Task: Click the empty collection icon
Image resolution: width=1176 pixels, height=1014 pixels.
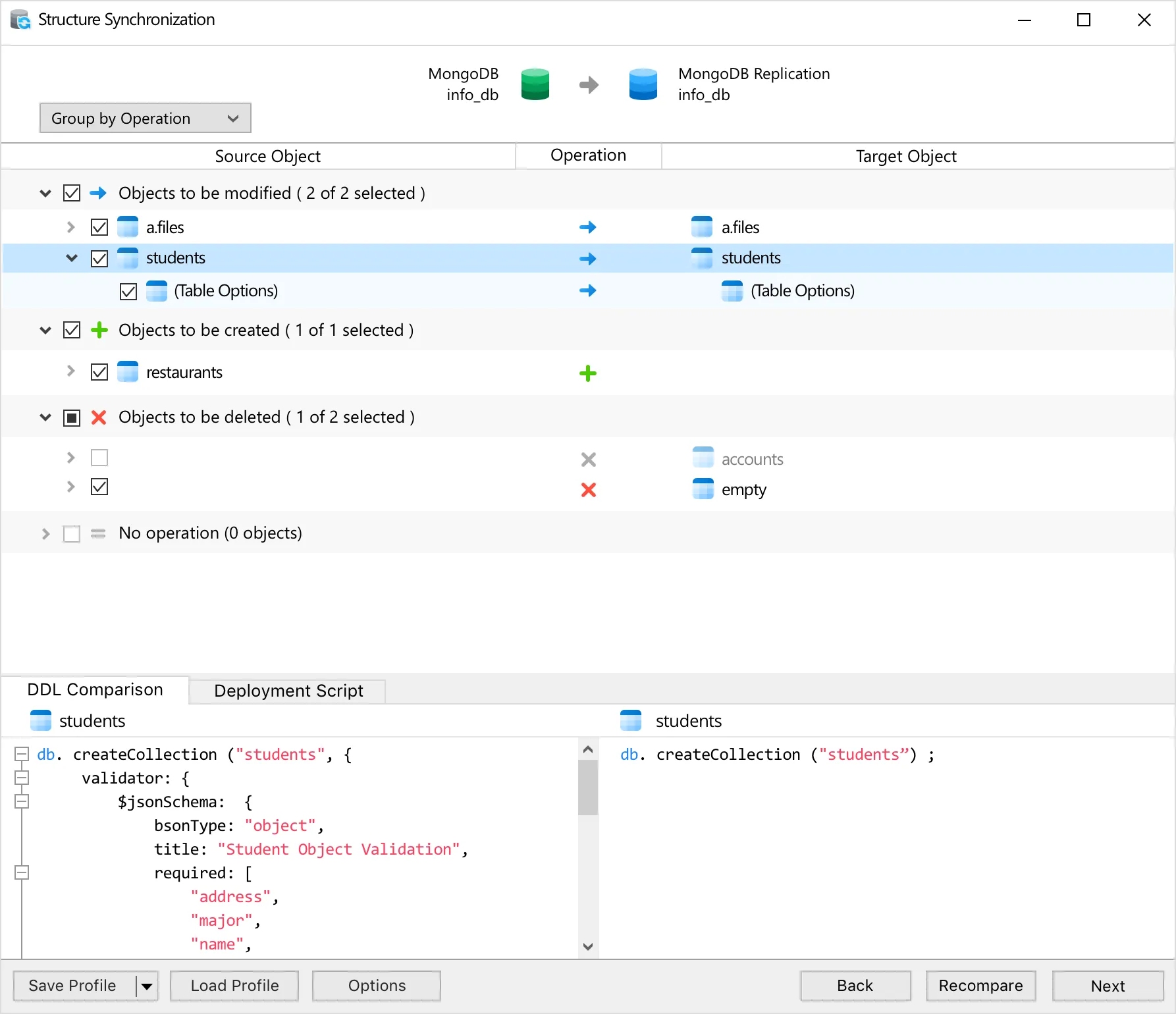Action: (x=703, y=489)
